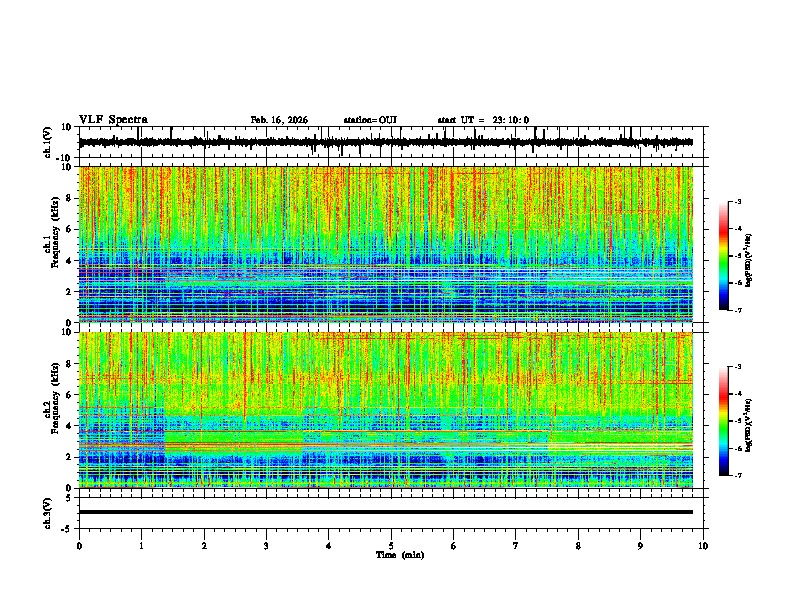This screenshot has width=792, height=612.
Task: Click the "VLF Spectra" title text
Action: (113, 120)
